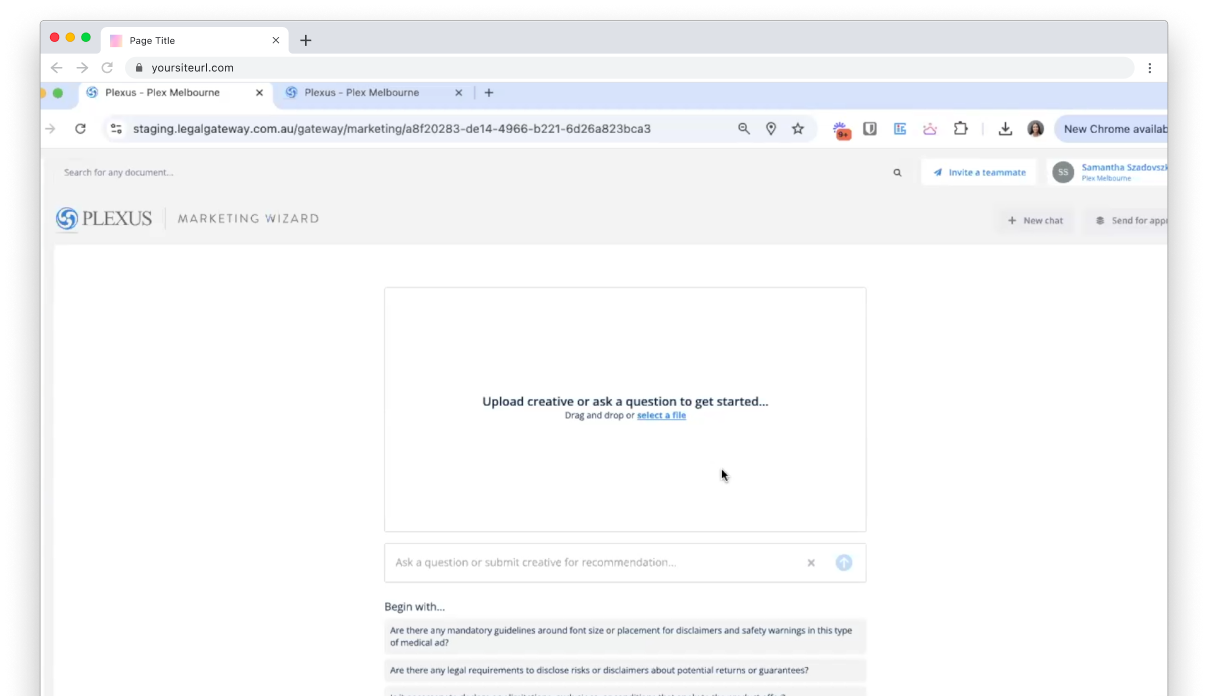
Task: Open Chrome downloads icon
Action: coord(1005,129)
